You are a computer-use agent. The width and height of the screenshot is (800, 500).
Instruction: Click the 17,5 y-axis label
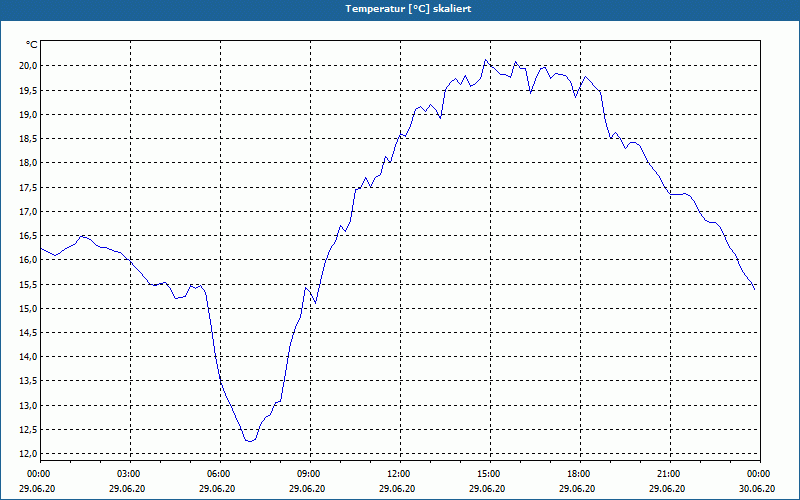click(29, 187)
